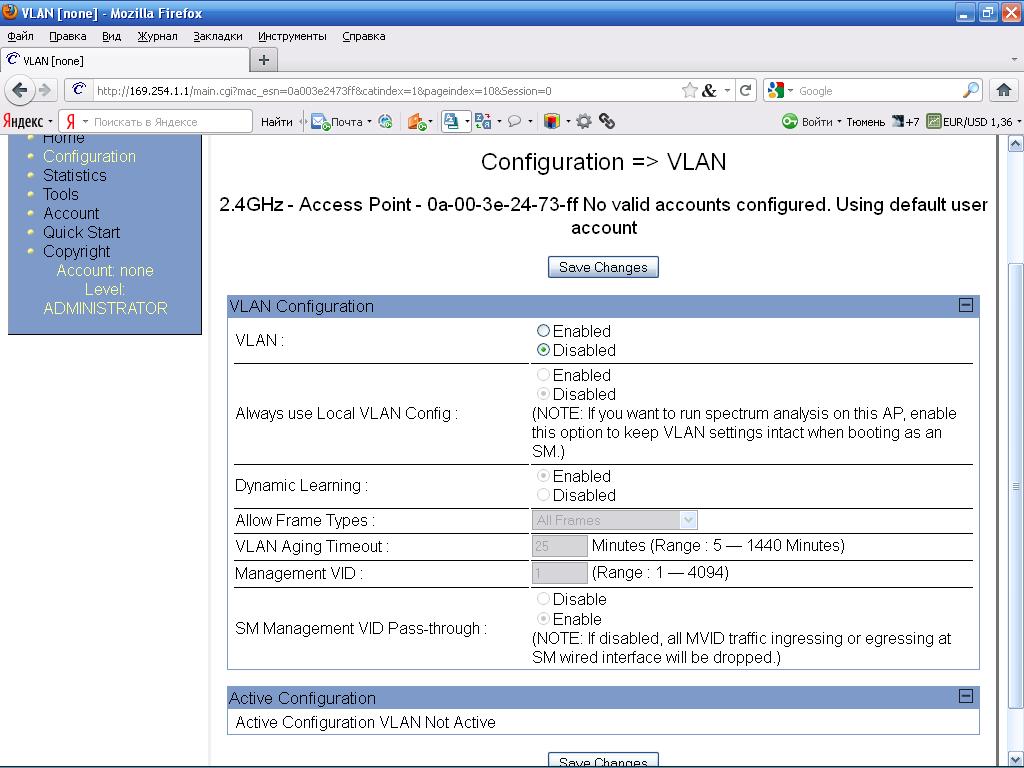Click the VLAN Aging Timeout field
Viewport: 1024px width, 768px height.
[x=559, y=546]
